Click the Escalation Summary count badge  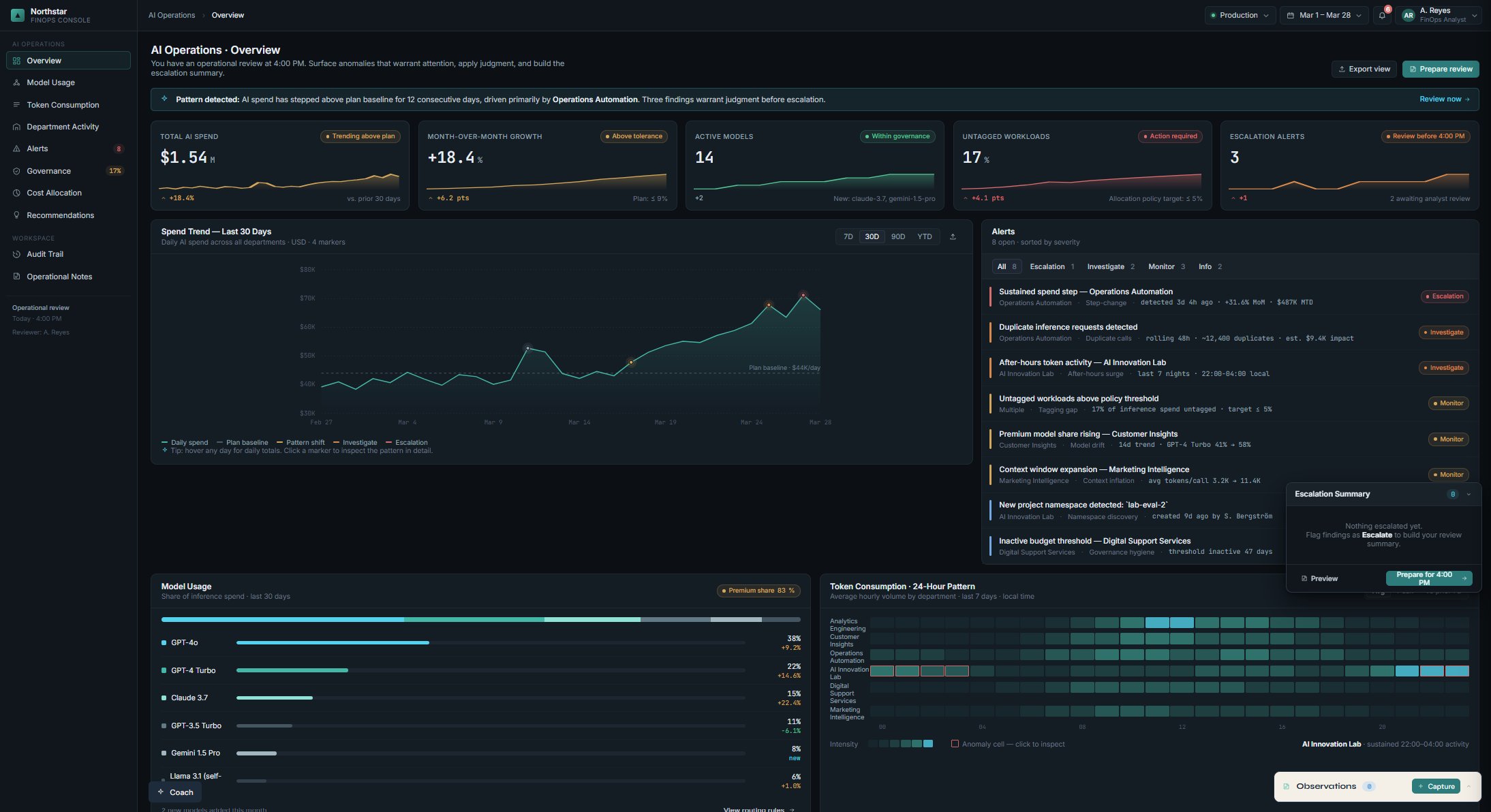(1453, 495)
